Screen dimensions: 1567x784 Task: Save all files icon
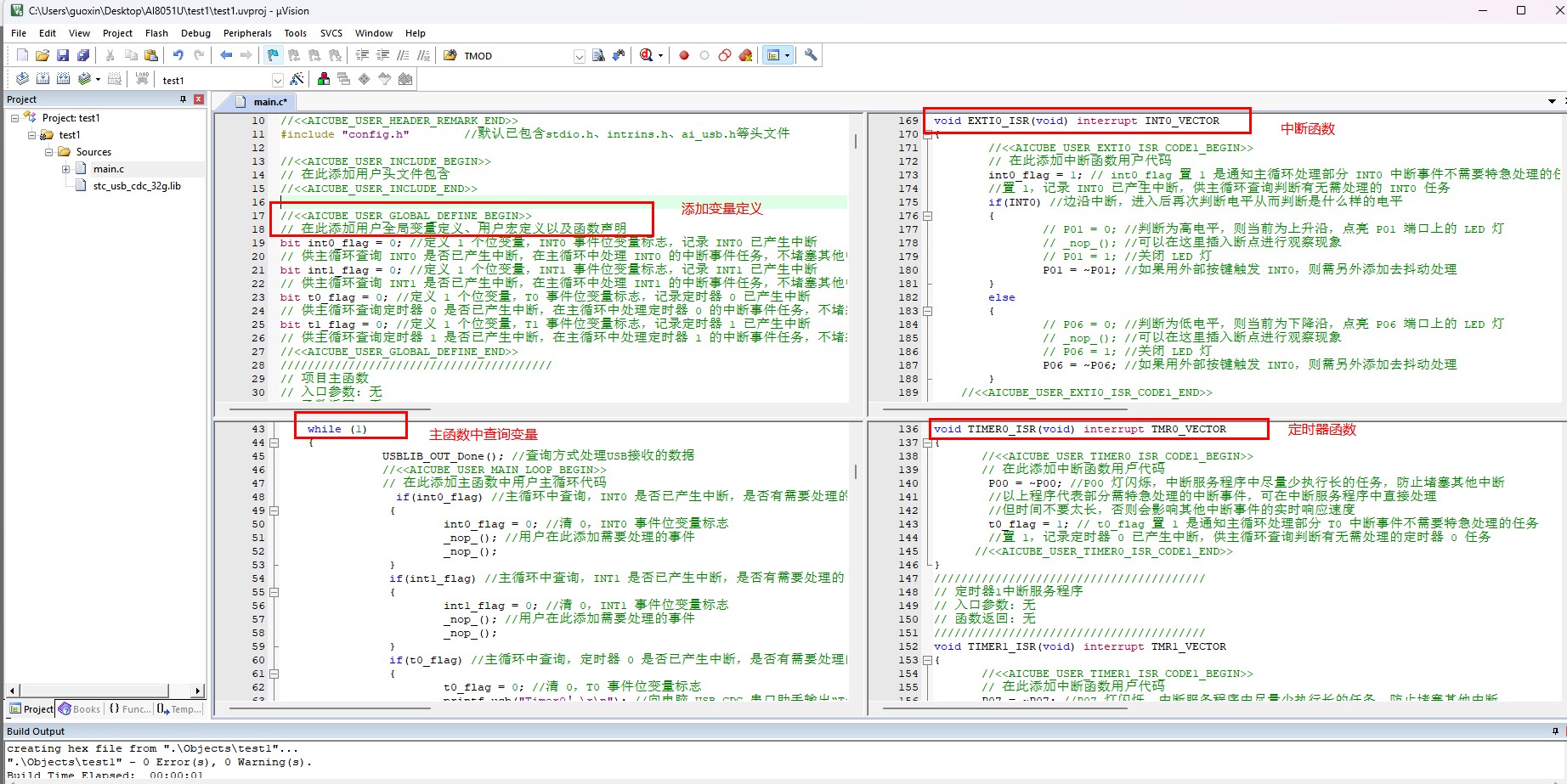pyautogui.click(x=83, y=55)
